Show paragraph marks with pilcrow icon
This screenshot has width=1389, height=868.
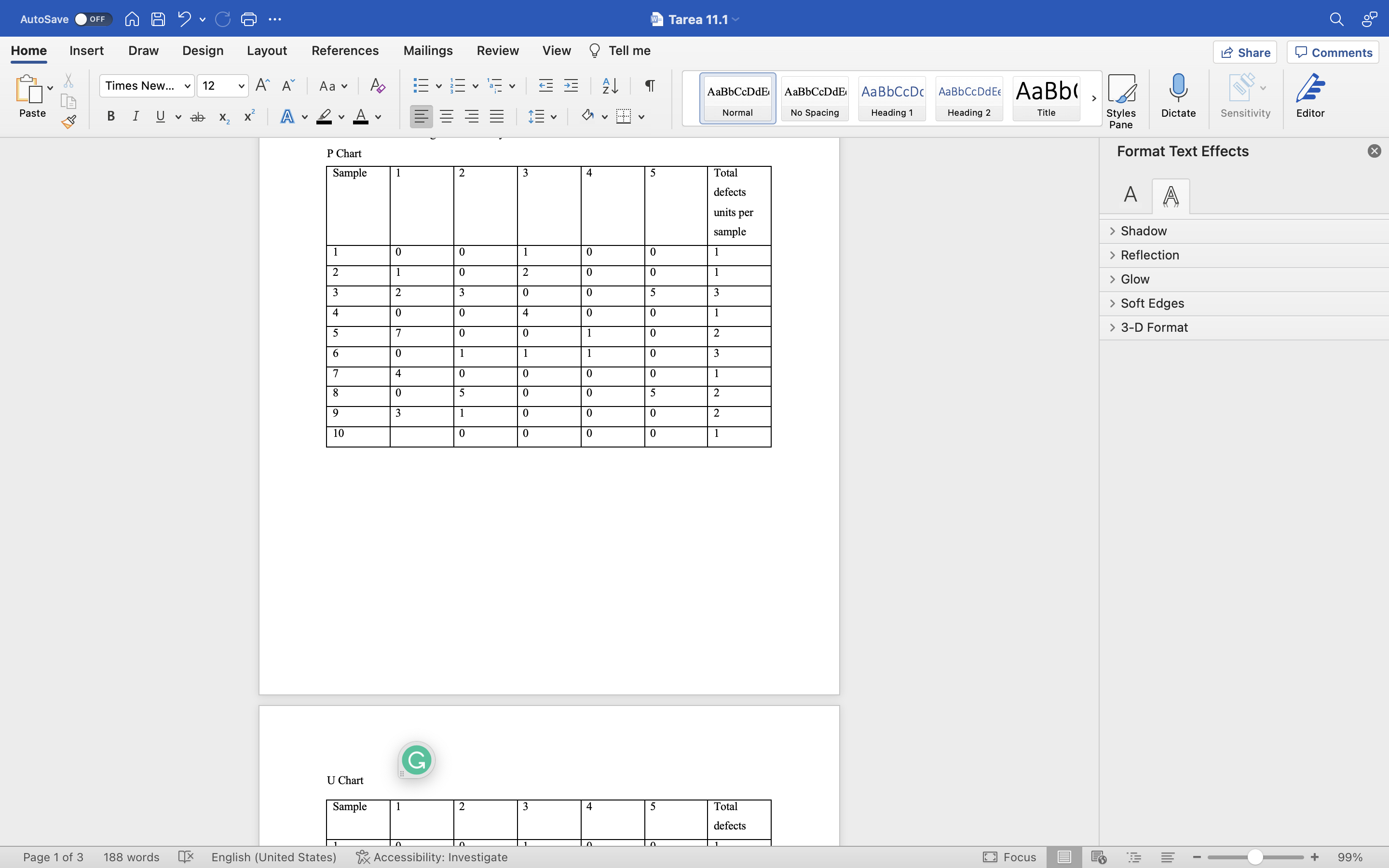pyautogui.click(x=650, y=86)
